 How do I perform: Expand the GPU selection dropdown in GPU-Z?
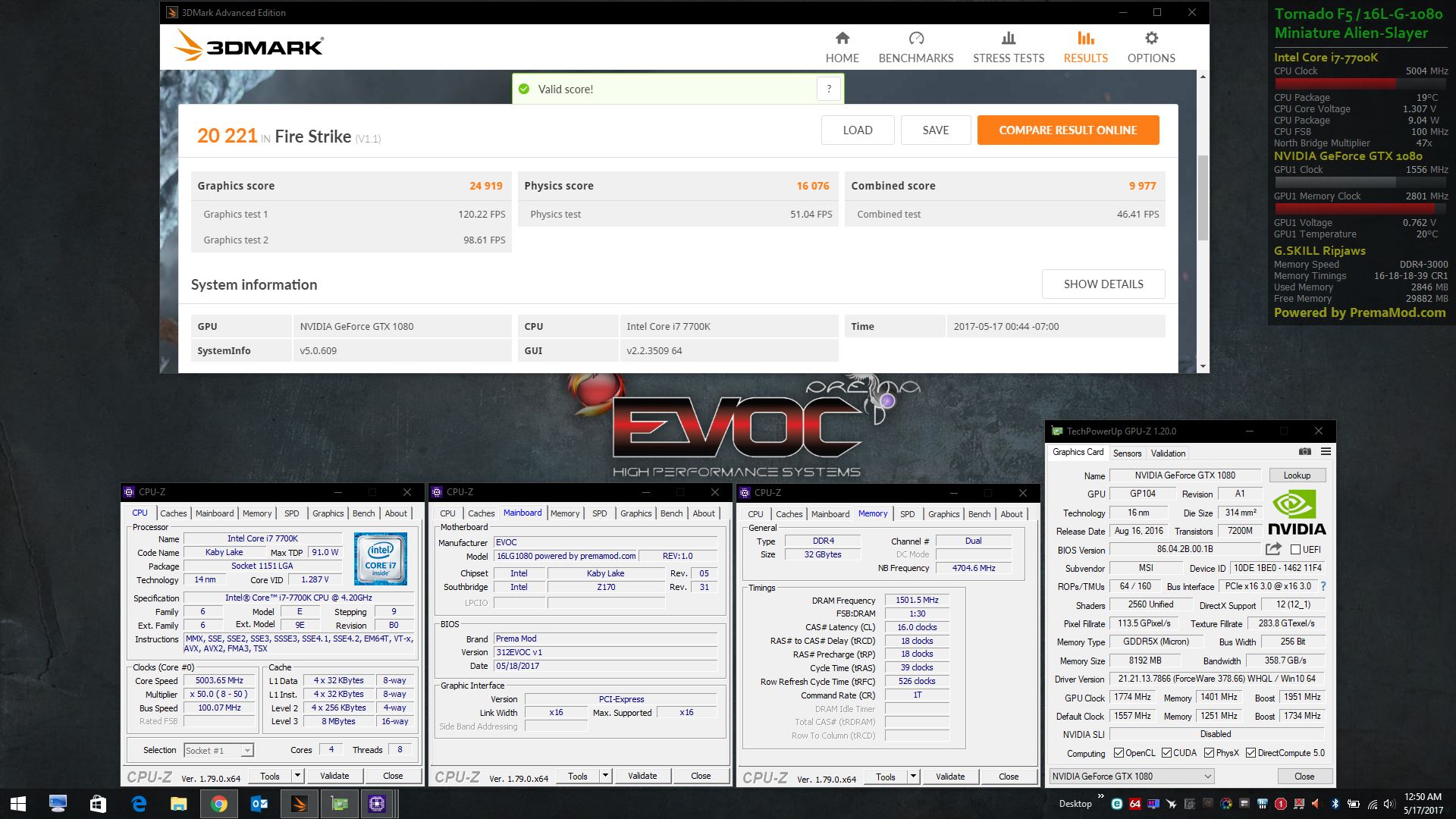[1207, 777]
